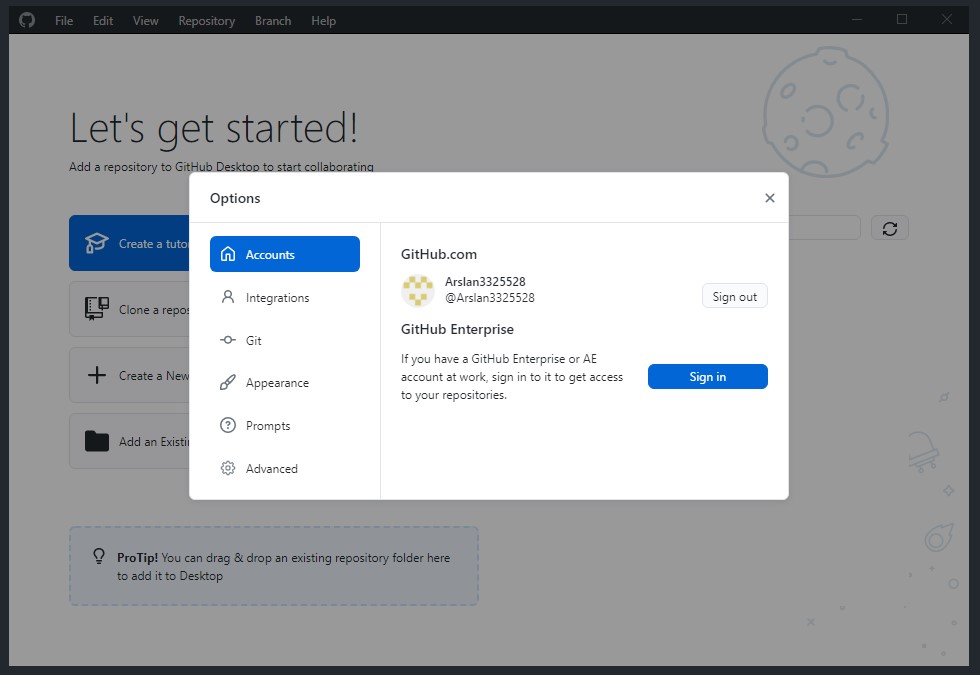Click the Create a tutorial repository button
This screenshot has width=980, height=675.
129,243
